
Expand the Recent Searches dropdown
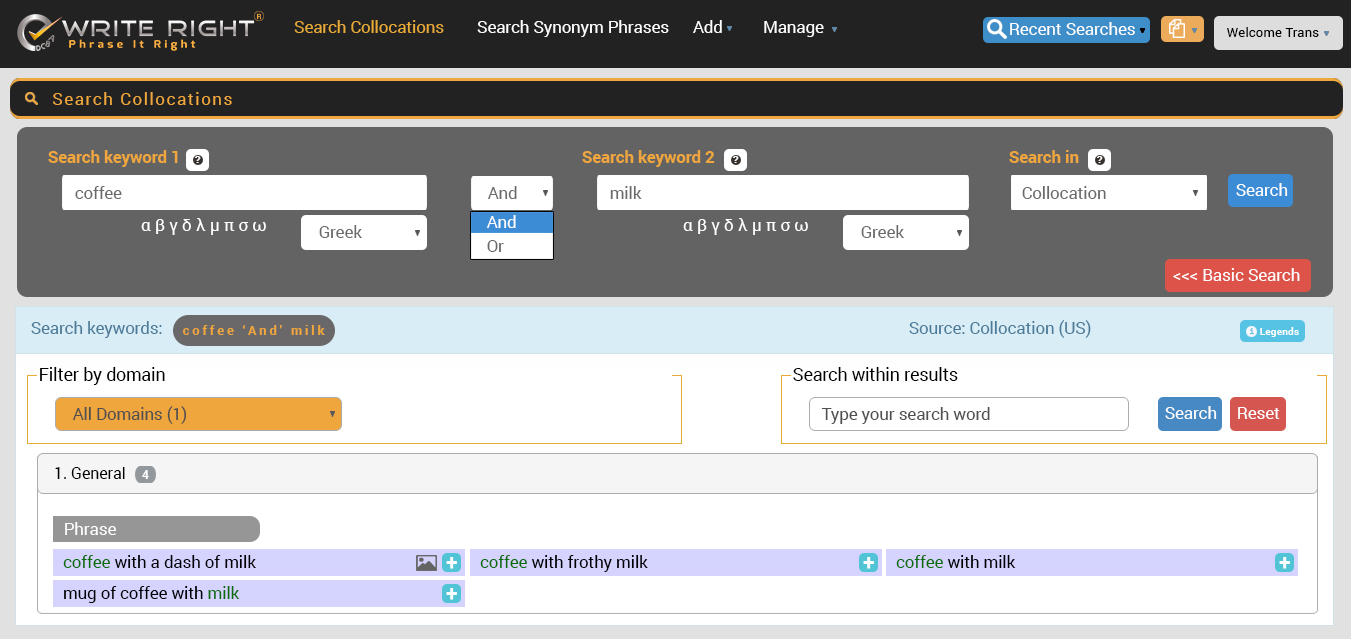pyautogui.click(x=1065, y=30)
